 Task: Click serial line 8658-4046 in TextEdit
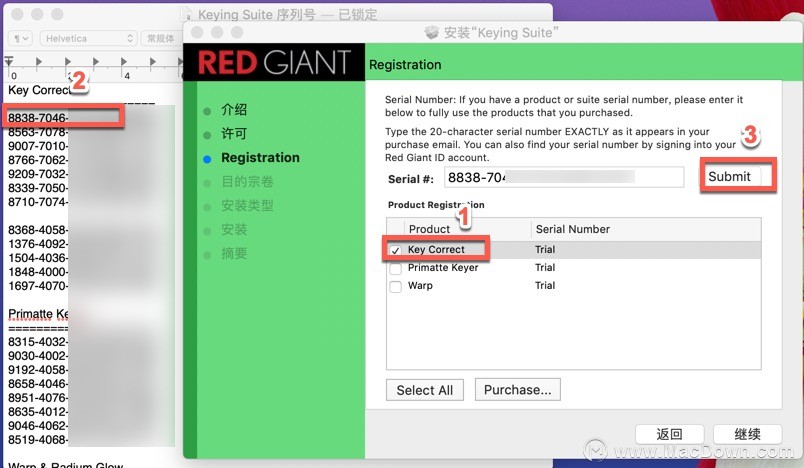[x=37, y=383]
